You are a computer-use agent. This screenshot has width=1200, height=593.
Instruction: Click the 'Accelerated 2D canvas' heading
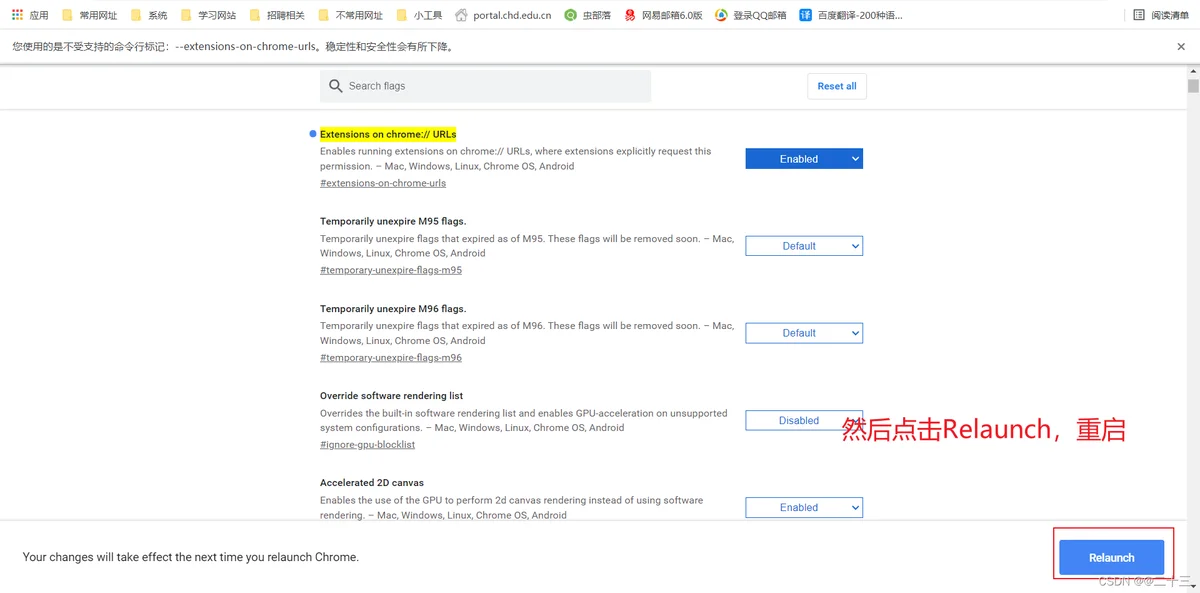coord(372,483)
